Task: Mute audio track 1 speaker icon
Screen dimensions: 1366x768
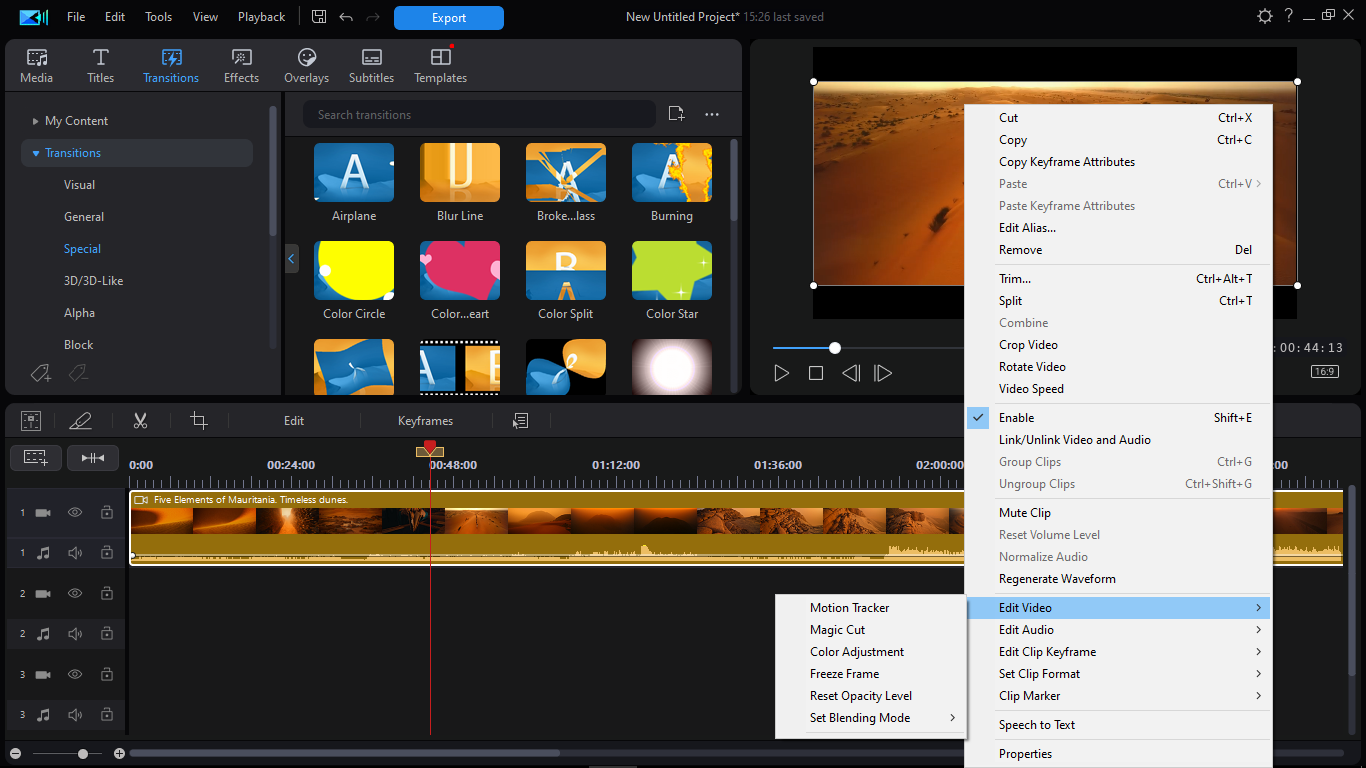Action: (x=75, y=552)
